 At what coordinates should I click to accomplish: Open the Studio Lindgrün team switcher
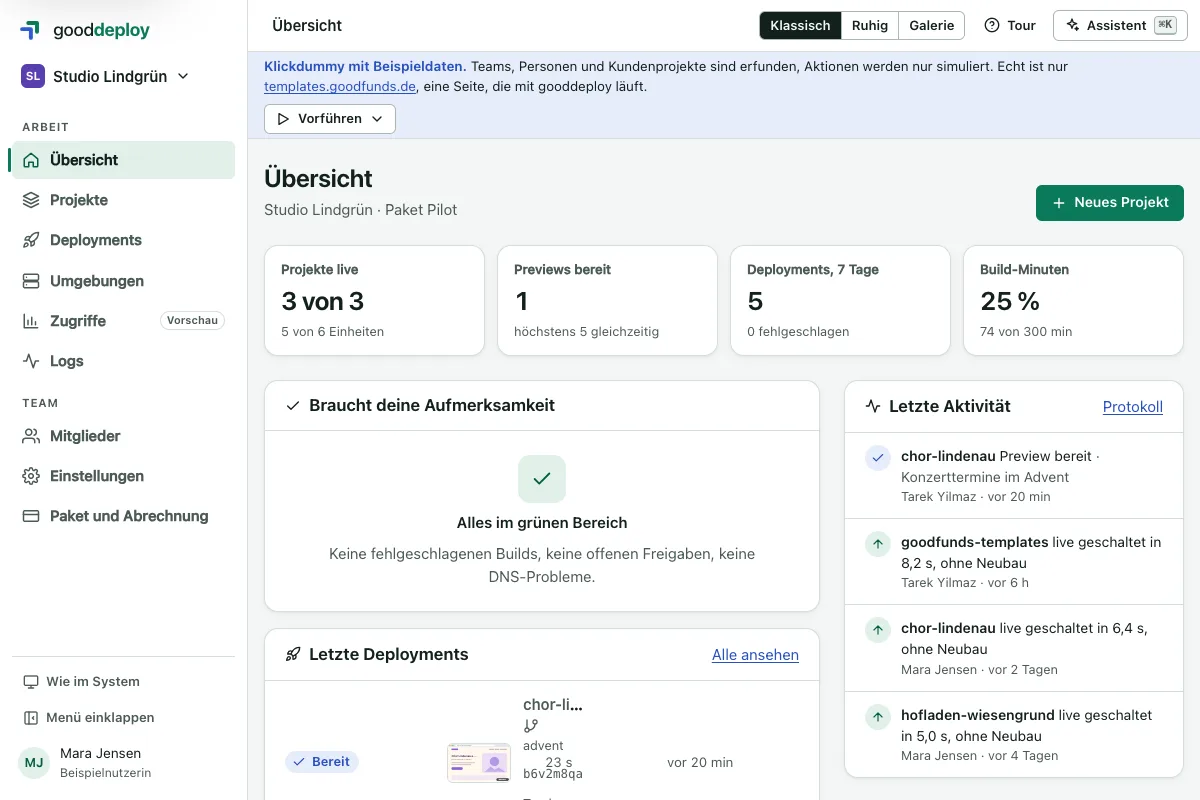click(x=106, y=76)
